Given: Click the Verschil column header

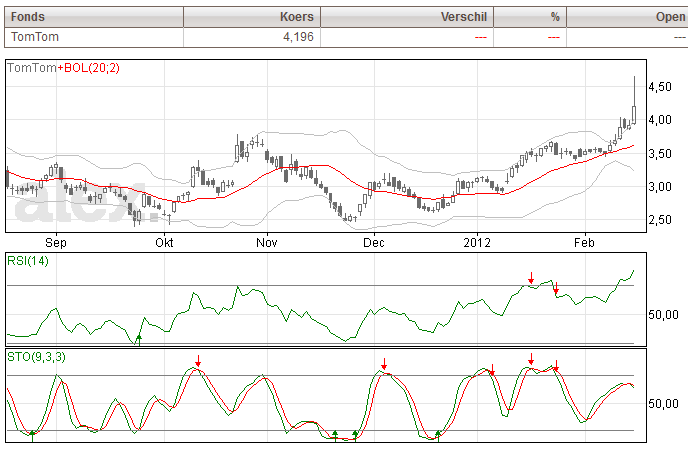Looking at the screenshot, I should 407,17.
